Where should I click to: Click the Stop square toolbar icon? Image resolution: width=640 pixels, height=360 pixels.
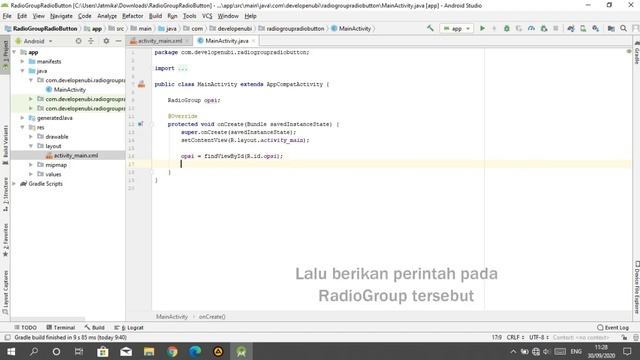[x=556, y=28]
